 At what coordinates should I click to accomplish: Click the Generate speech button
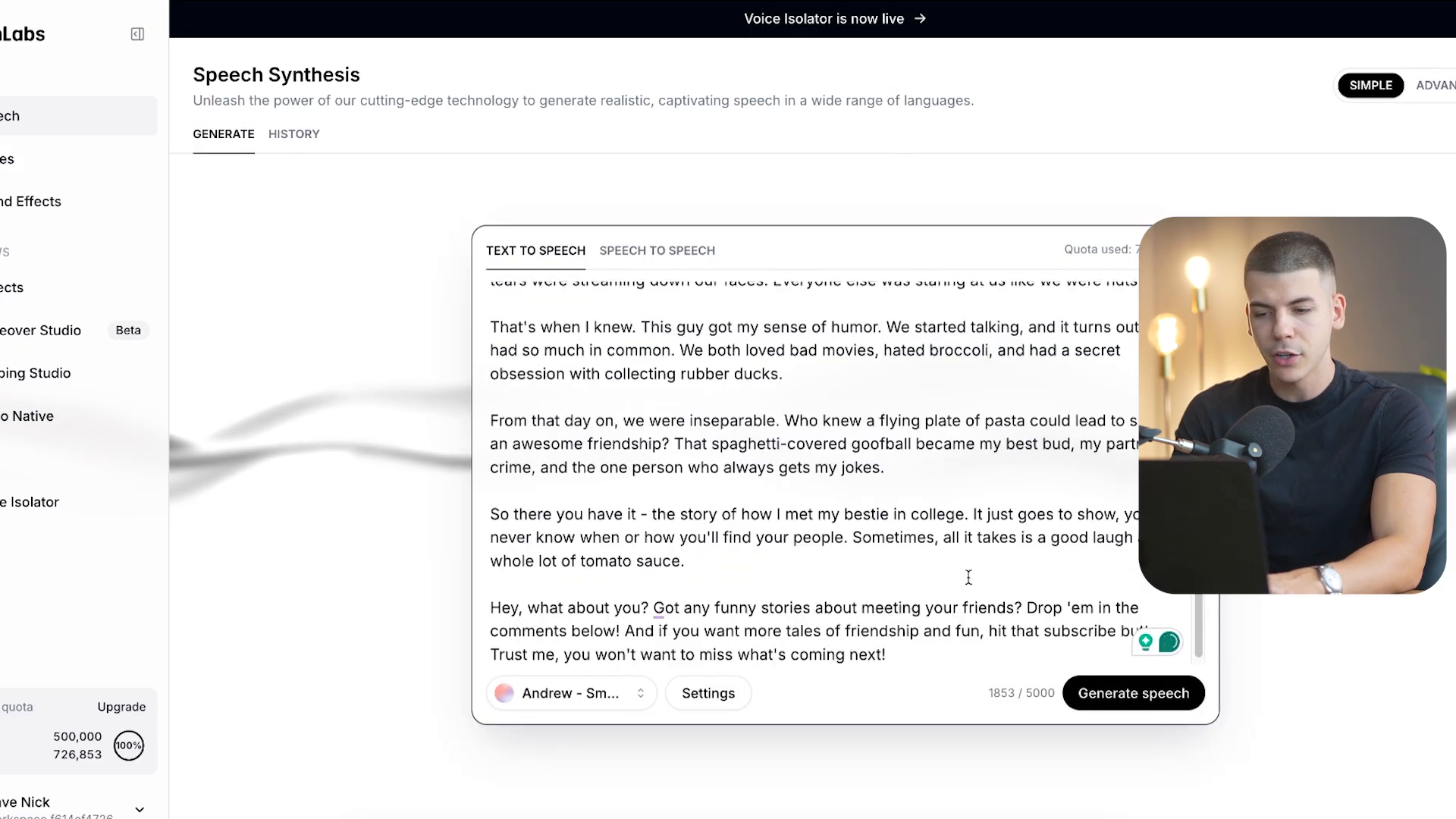pyautogui.click(x=1133, y=692)
